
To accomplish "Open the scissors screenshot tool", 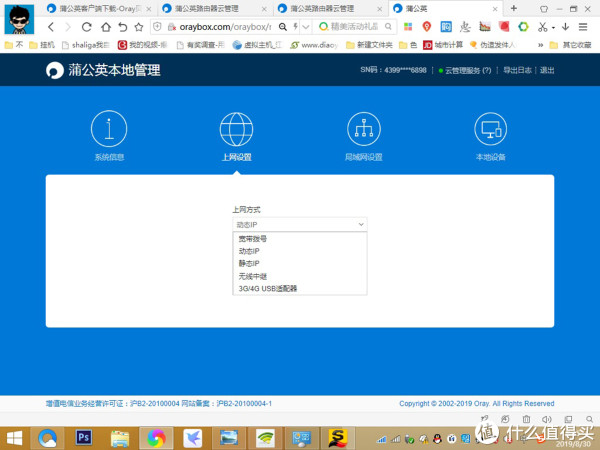I will coord(542,27).
